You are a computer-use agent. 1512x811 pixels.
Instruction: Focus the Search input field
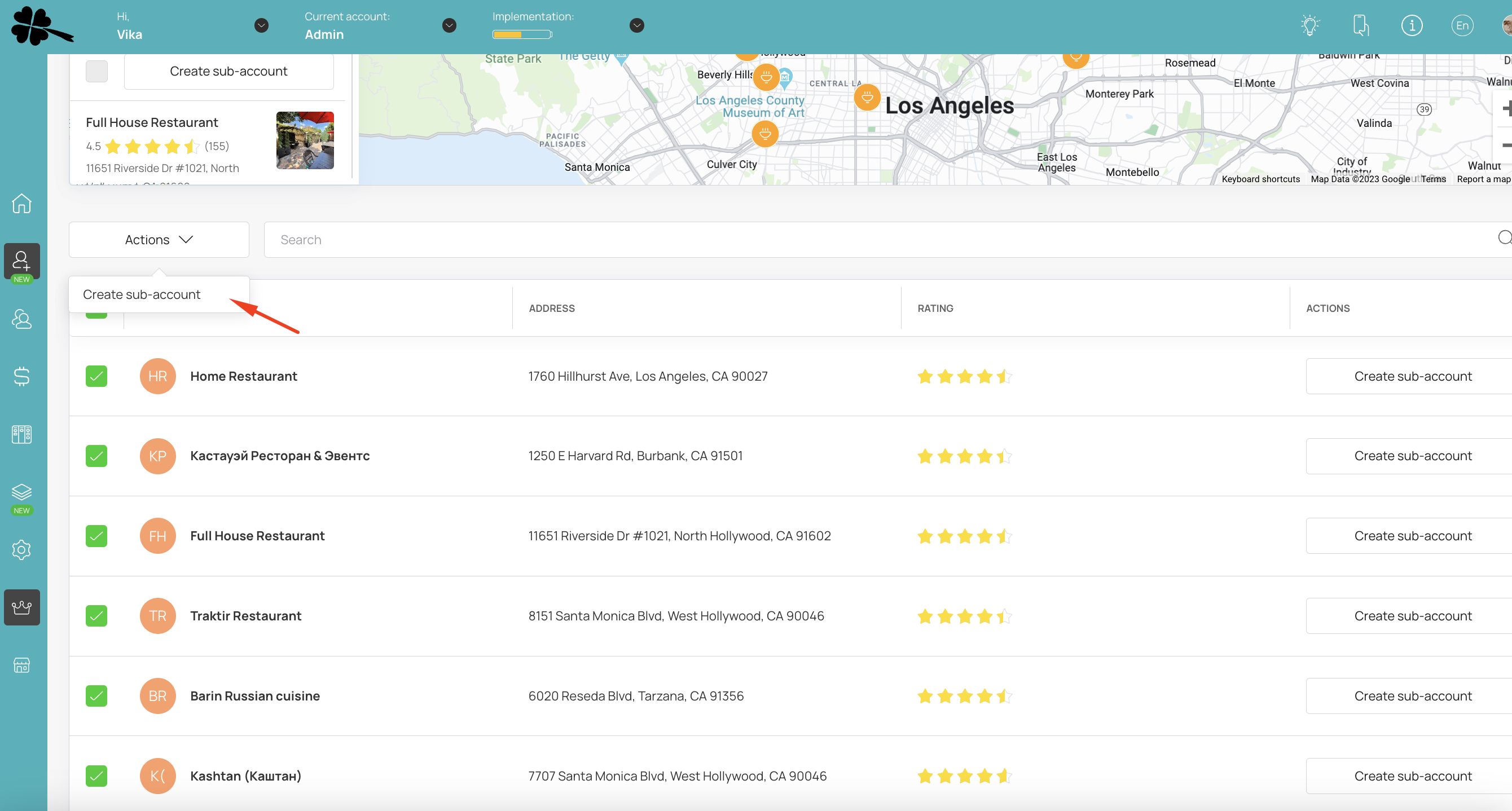881,240
